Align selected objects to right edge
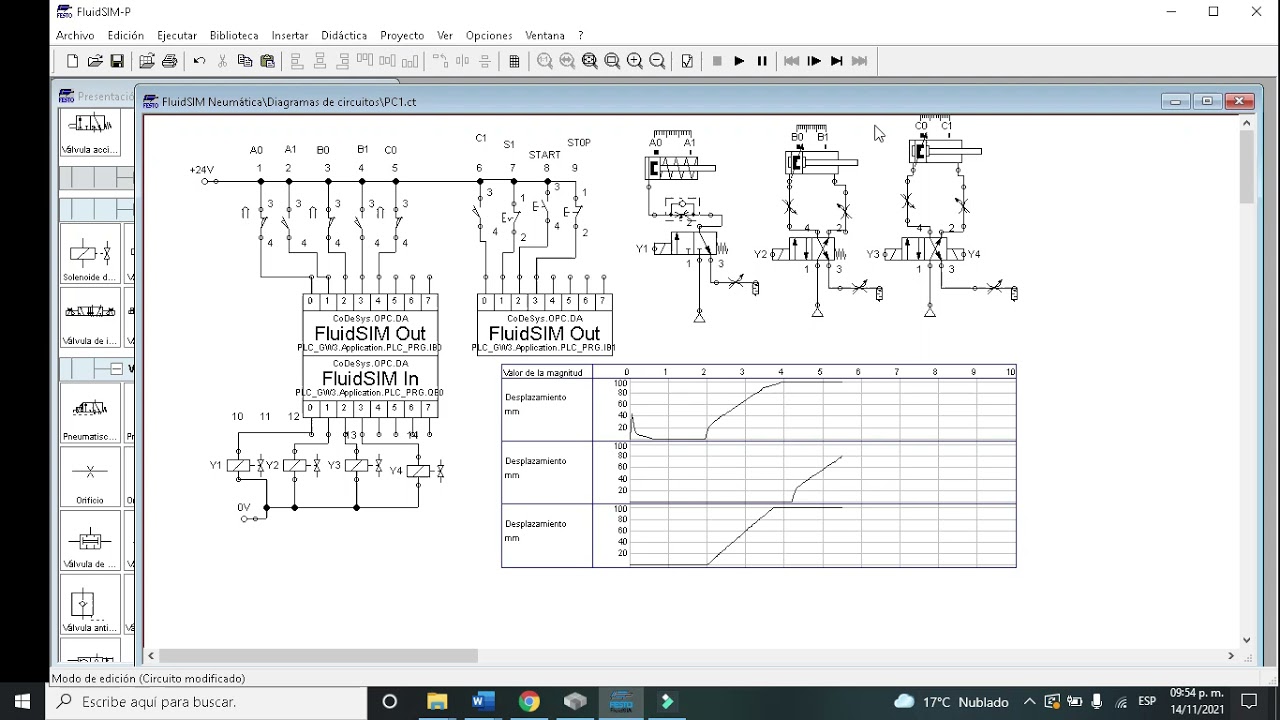 pyautogui.click(x=342, y=61)
